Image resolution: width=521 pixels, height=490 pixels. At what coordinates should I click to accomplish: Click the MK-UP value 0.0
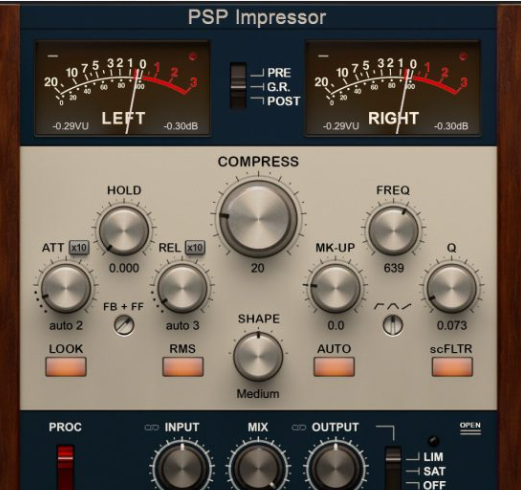[336, 326]
